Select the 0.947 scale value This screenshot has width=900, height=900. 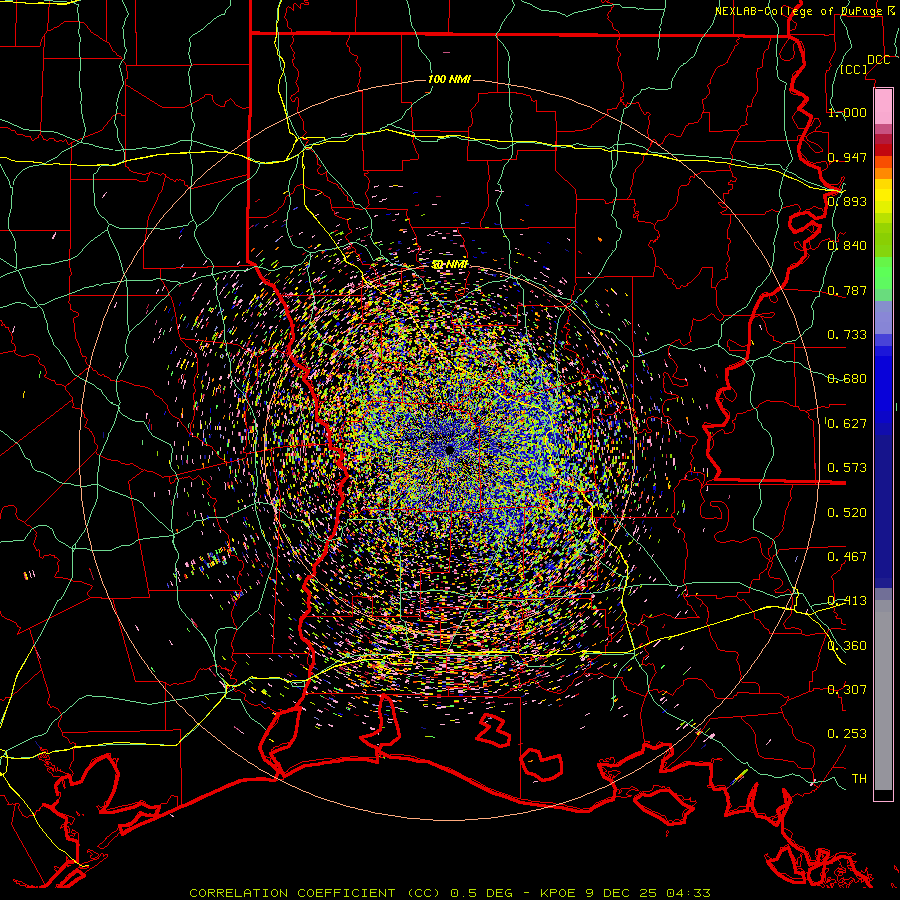[847, 157]
